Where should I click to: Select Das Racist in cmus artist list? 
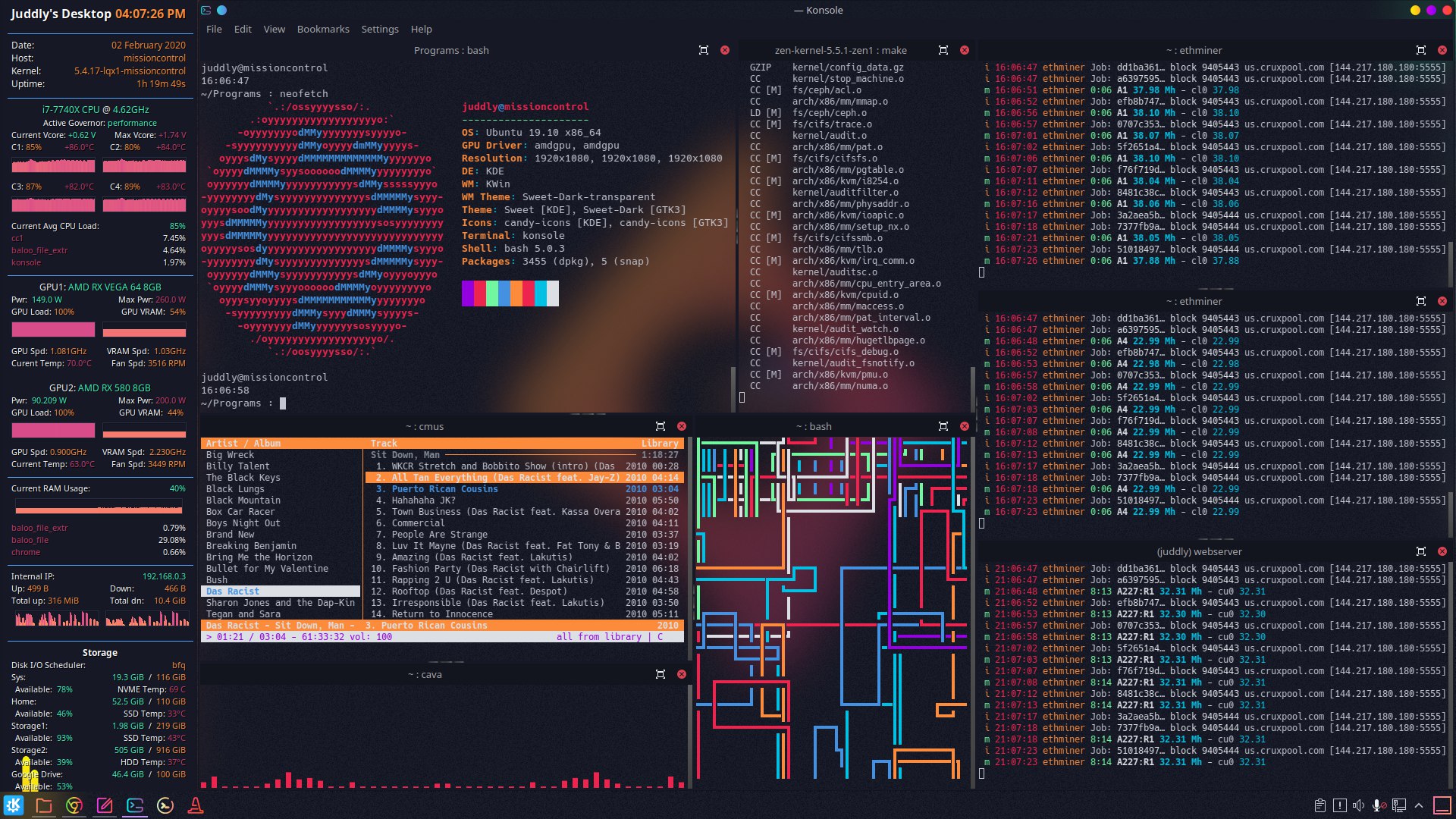click(x=281, y=591)
